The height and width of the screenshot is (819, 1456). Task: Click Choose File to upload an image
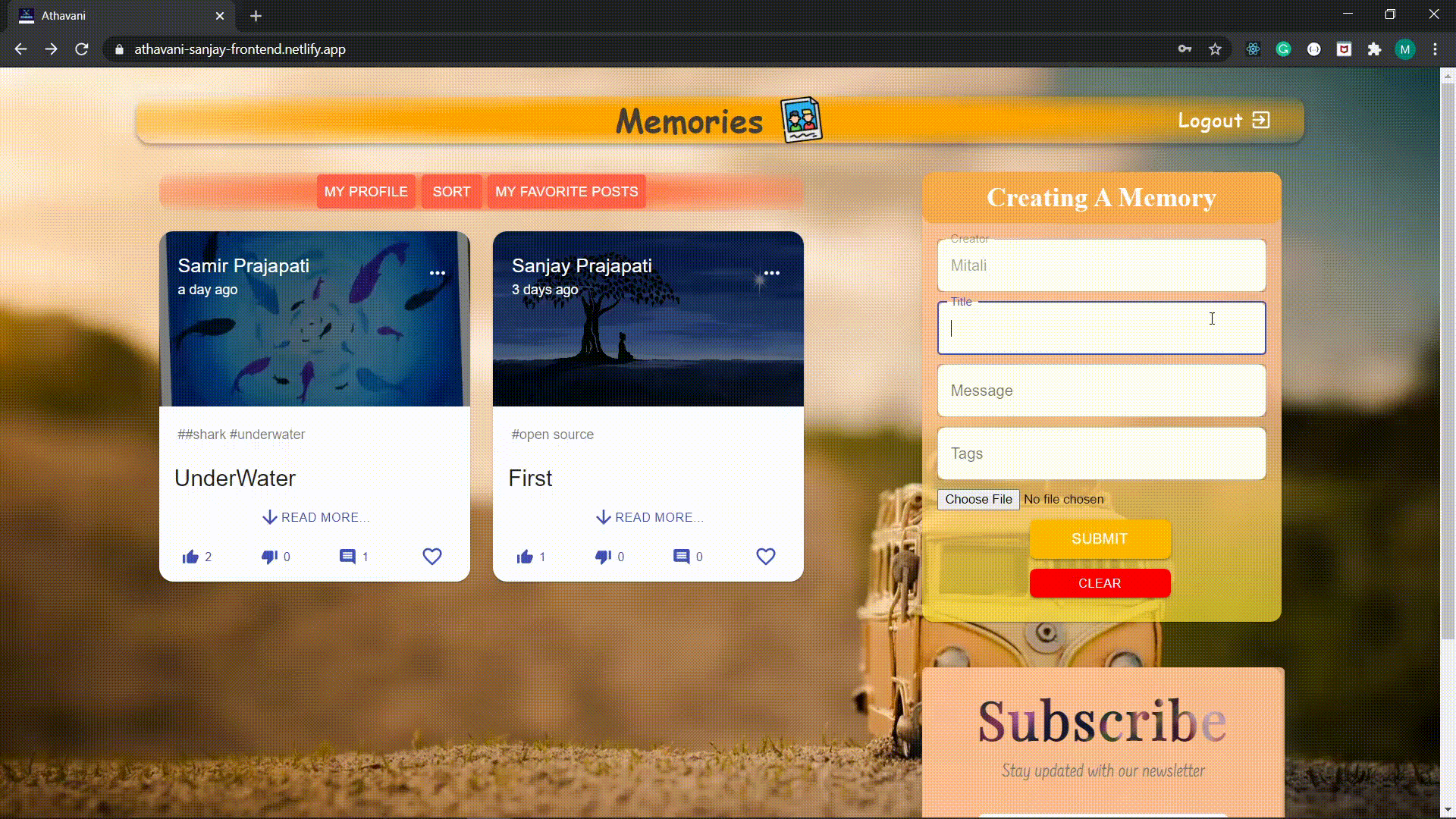point(977,498)
